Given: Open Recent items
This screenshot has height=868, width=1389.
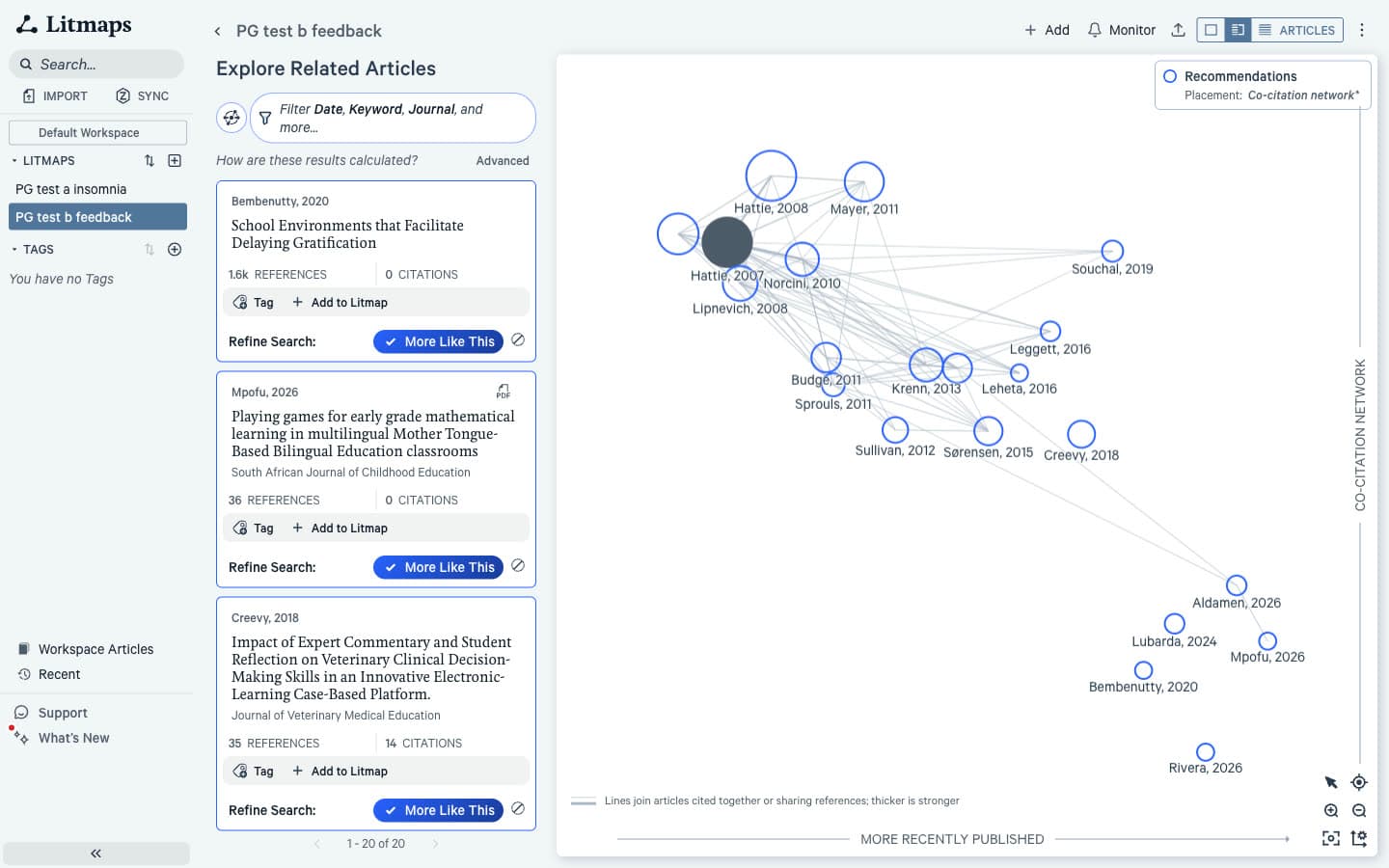Looking at the screenshot, I should [48, 674].
